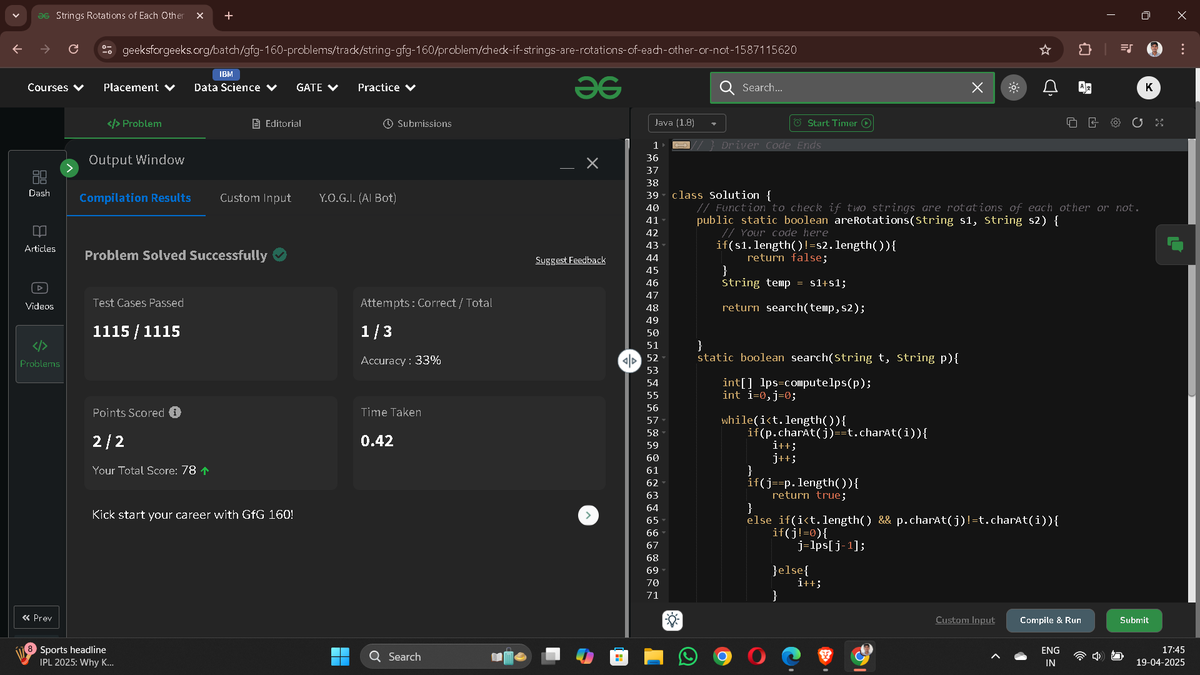Open the language translate icon
The image size is (1200, 675).
[x=1085, y=88]
